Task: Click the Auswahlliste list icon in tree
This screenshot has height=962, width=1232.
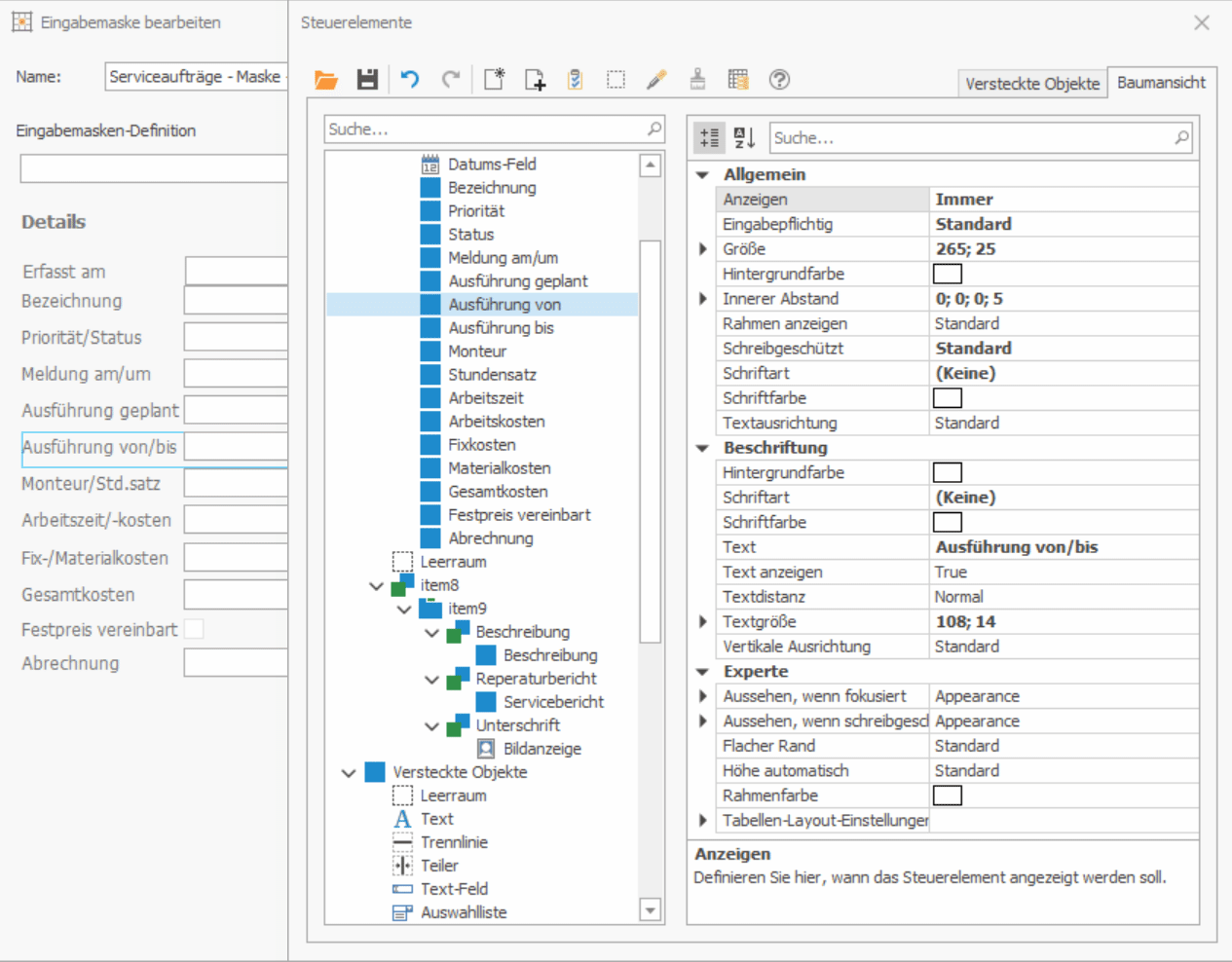Action: (x=403, y=912)
